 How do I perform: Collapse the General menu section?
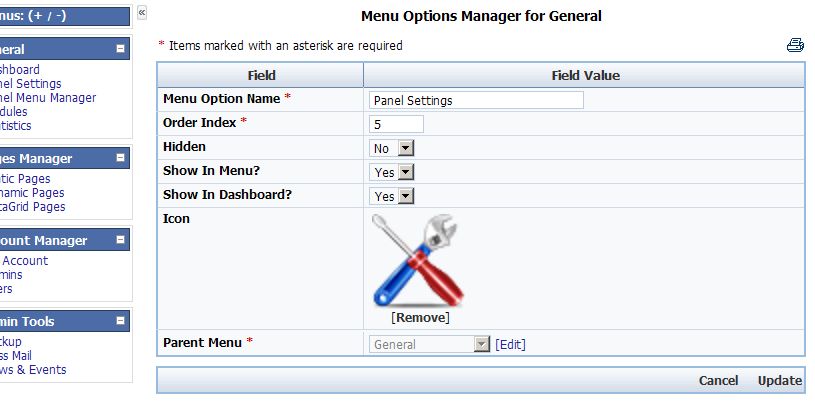click(120, 49)
